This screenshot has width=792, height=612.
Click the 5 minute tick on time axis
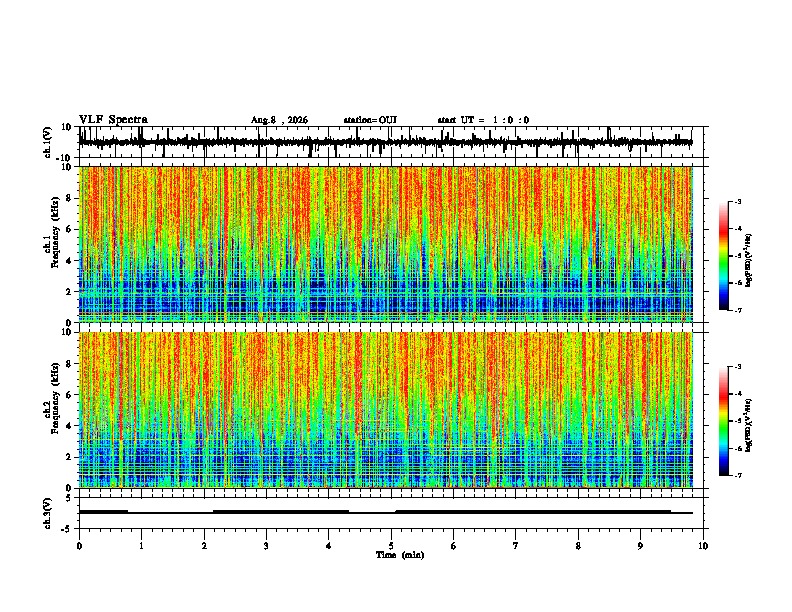(x=391, y=546)
